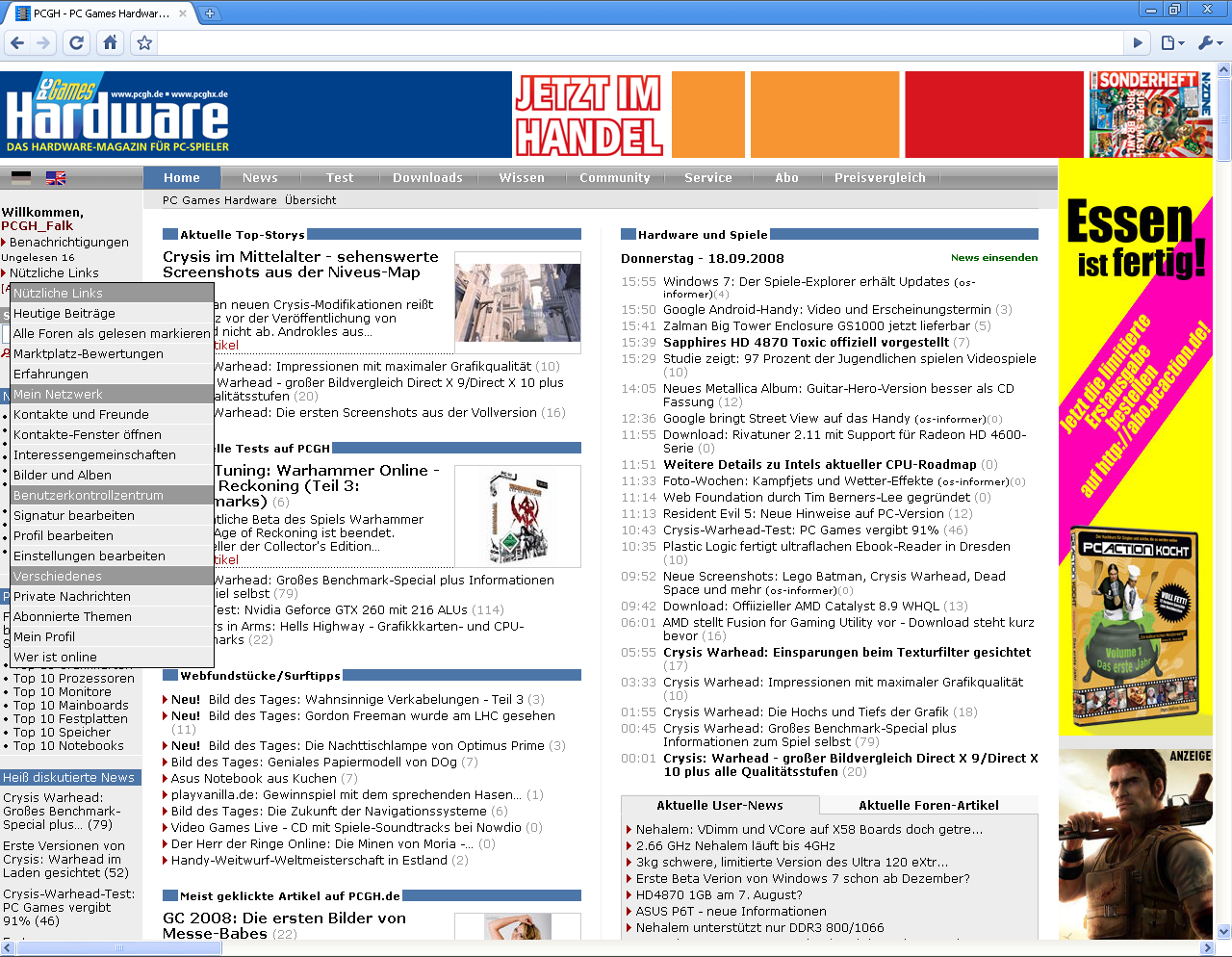Viewport: 1232px width, 957px height.
Task: Open the Abo navigation menu
Action: pos(787,178)
